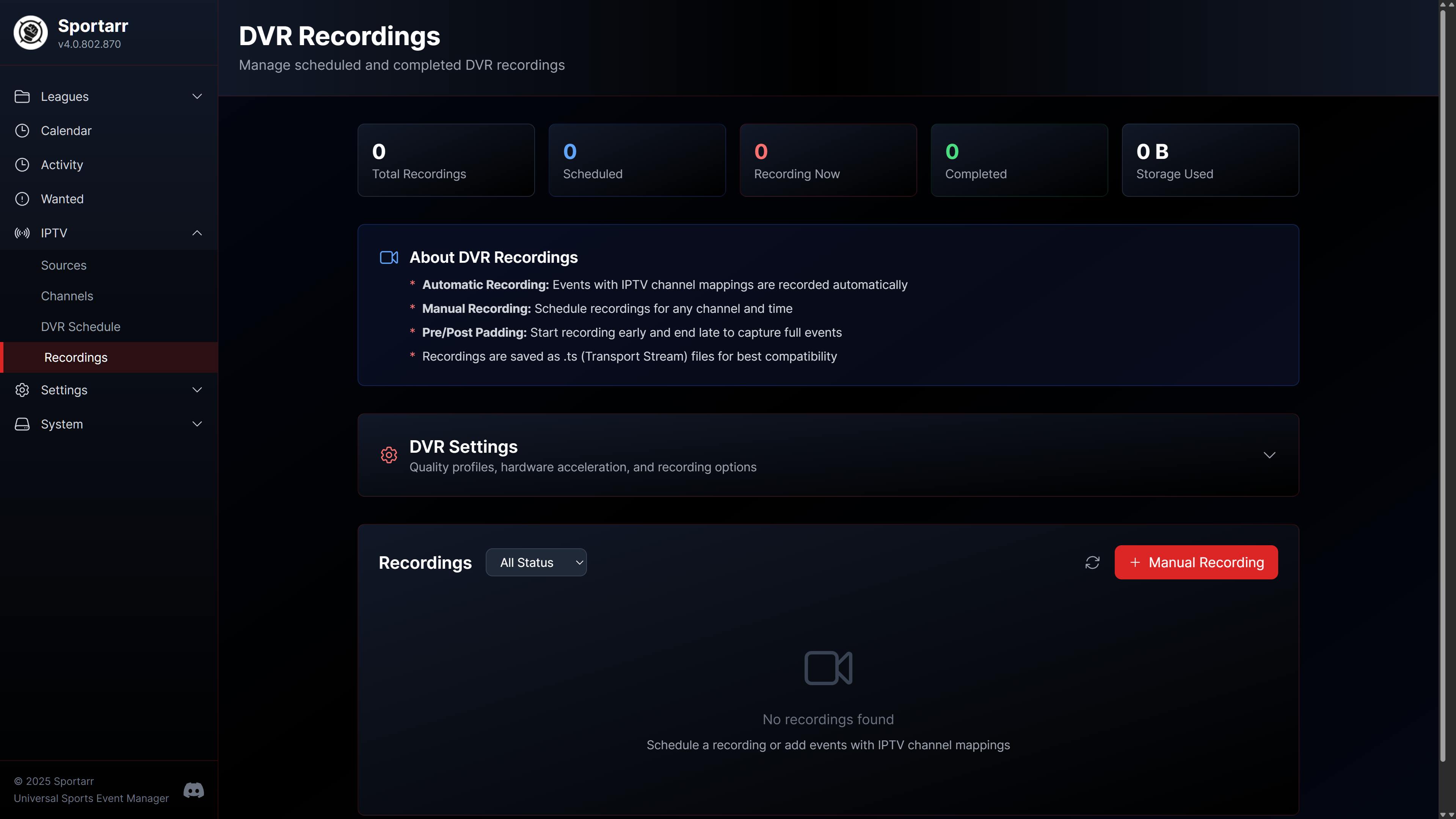
Task: Click the Leagues folder icon
Action: (x=22, y=97)
